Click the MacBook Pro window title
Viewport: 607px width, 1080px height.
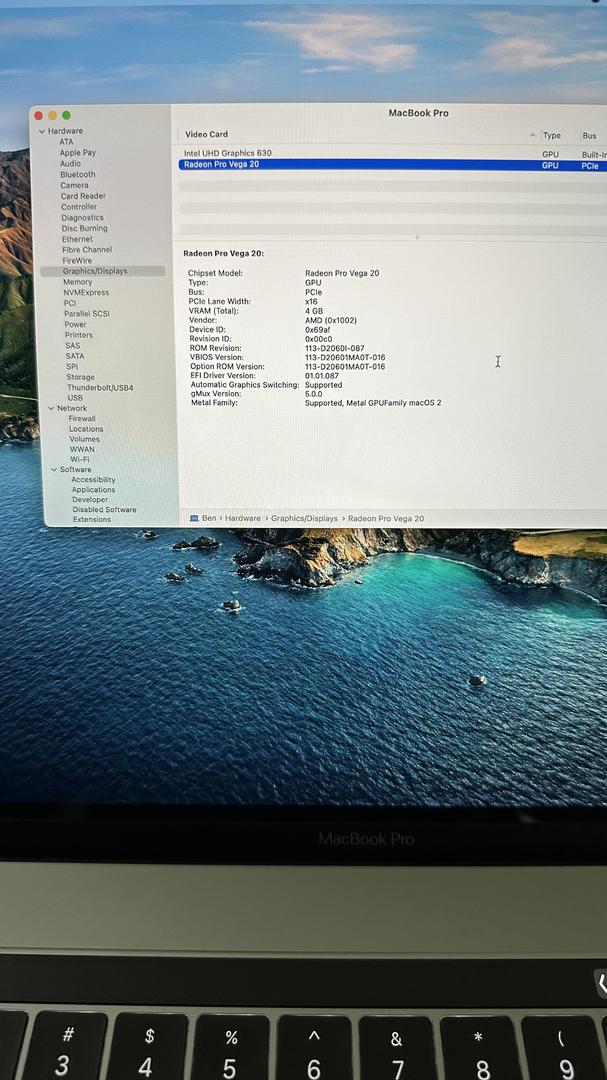pyautogui.click(x=418, y=113)
